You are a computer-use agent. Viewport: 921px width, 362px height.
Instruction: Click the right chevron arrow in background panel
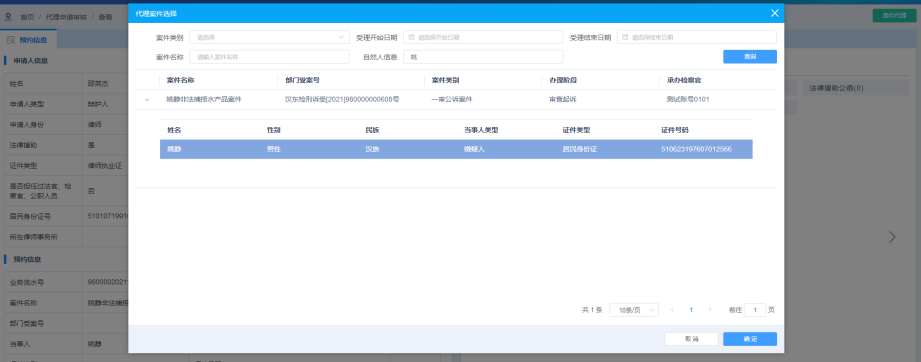tap(892, 237)
